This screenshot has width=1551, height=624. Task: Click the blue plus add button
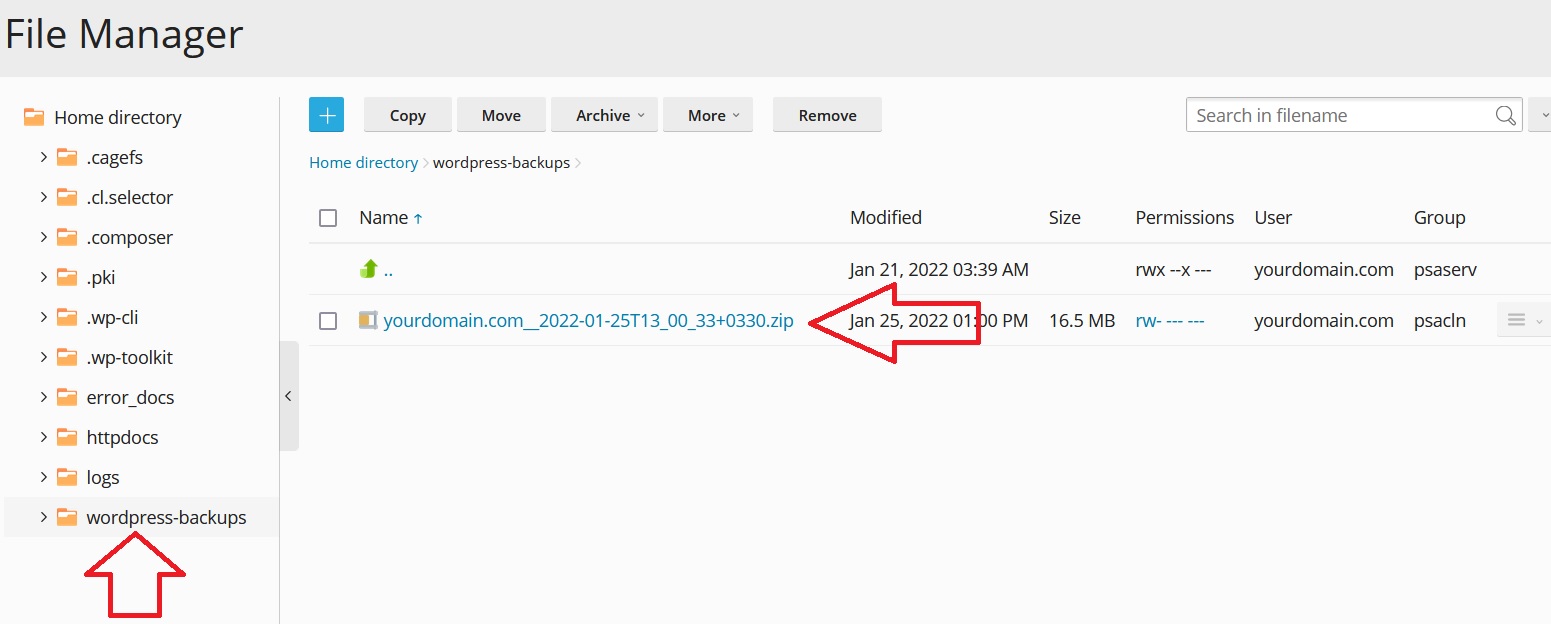pos(326,115)
